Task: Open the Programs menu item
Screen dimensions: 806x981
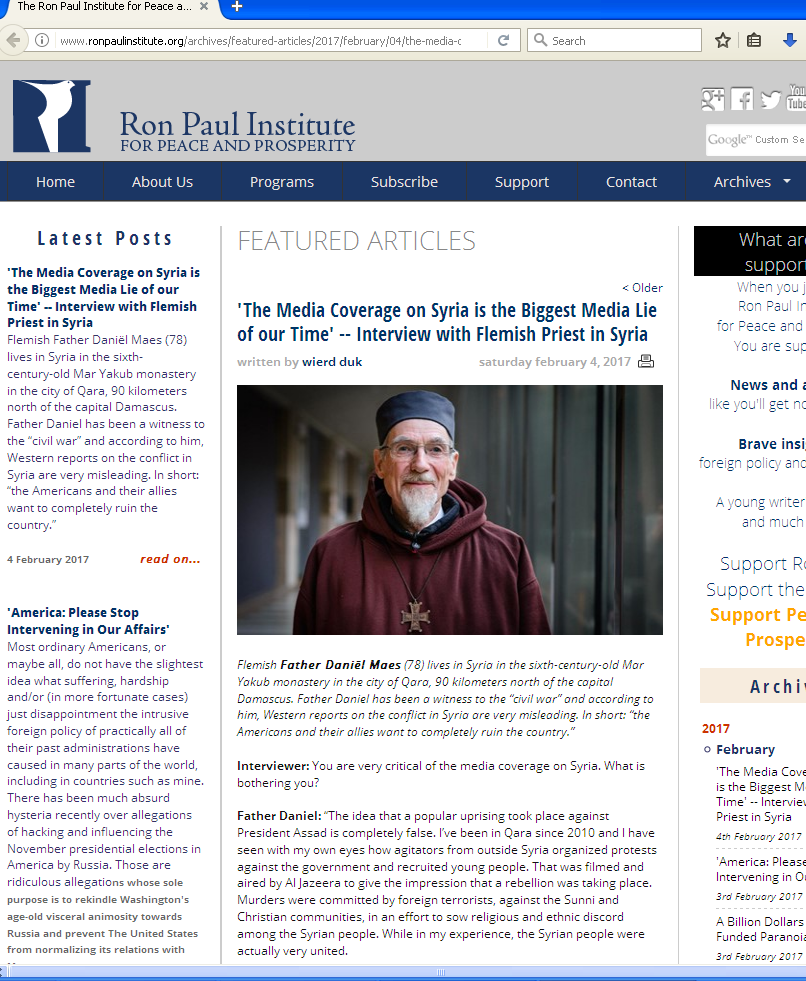Action: (282, 182)
